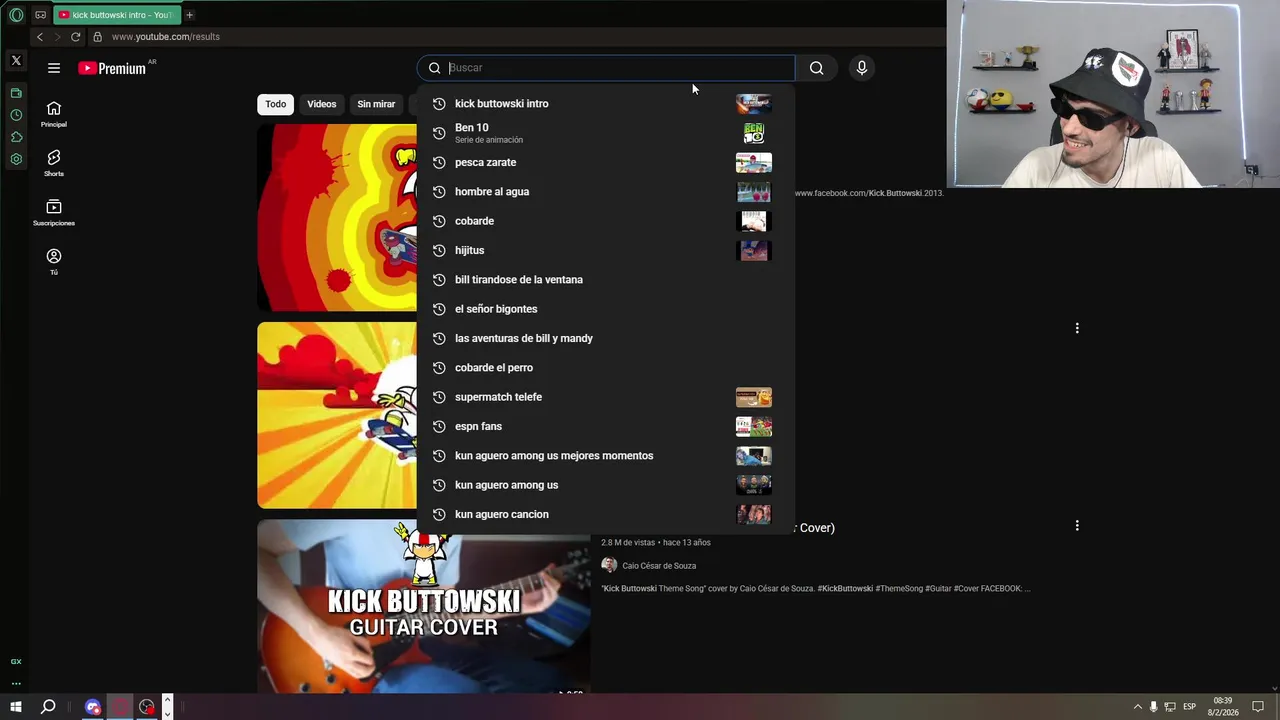Choose the 'kun aguero among us' suggestion
This screenshot has width=1280, height=720.
[605, 485]
